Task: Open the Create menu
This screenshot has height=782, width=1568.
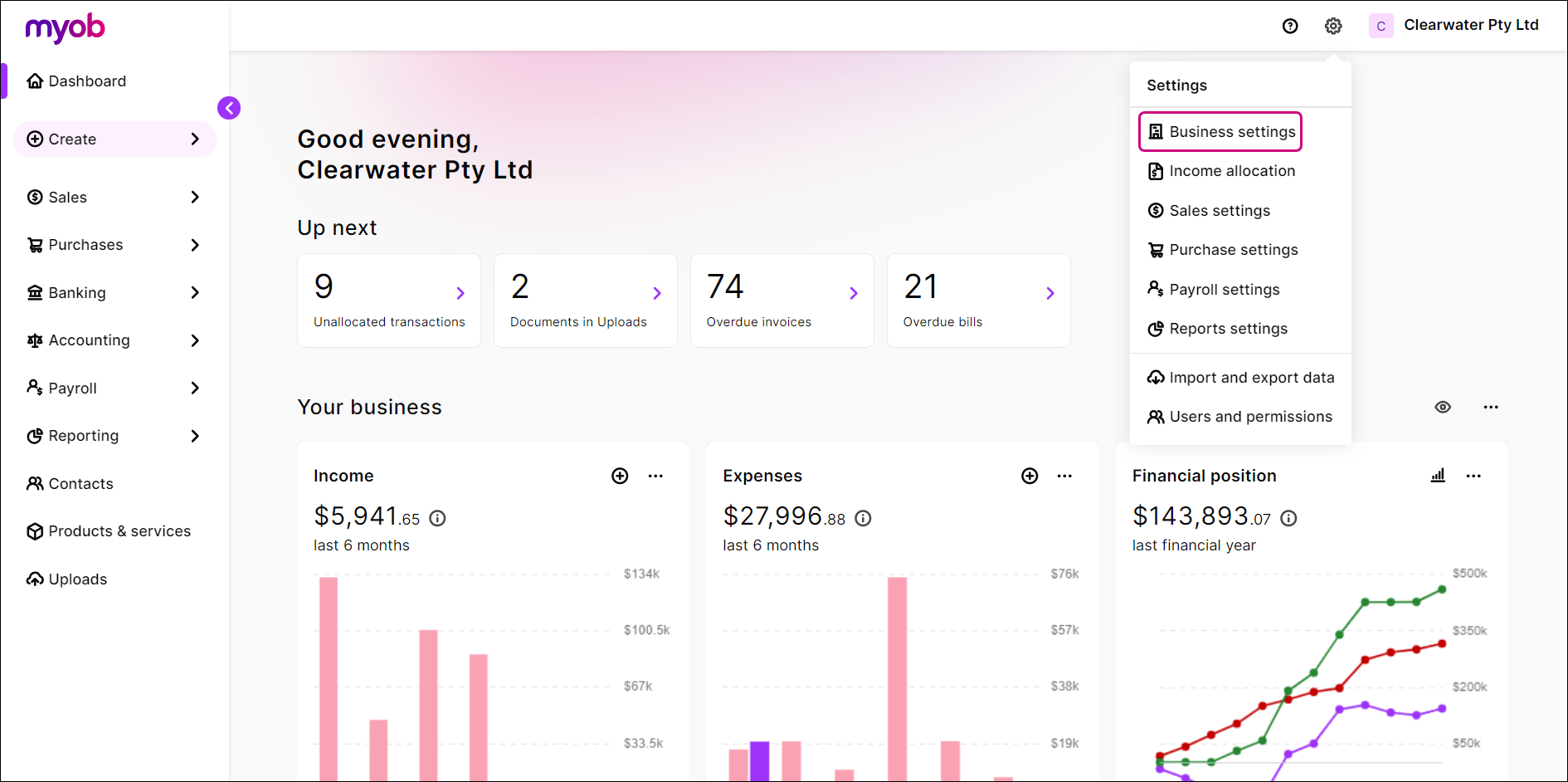Action: (114, 139)
